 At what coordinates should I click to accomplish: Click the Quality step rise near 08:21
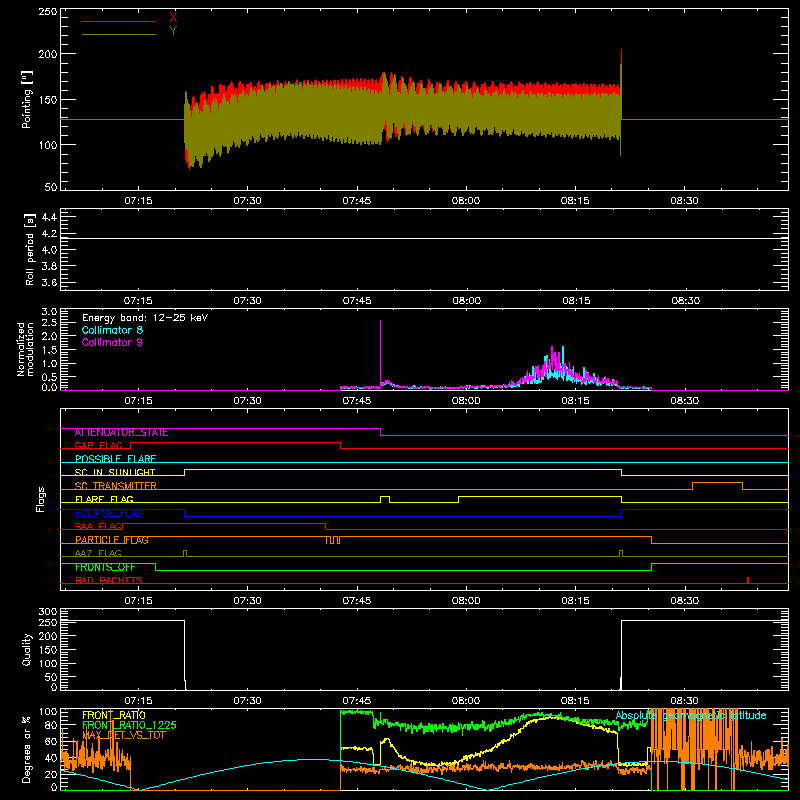click(621, 656)
